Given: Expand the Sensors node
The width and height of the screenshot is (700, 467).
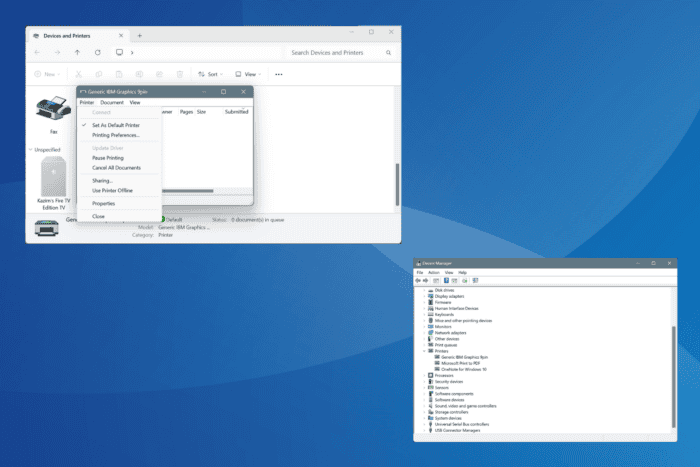Looking at the screenshot, I should coord(424,388).
